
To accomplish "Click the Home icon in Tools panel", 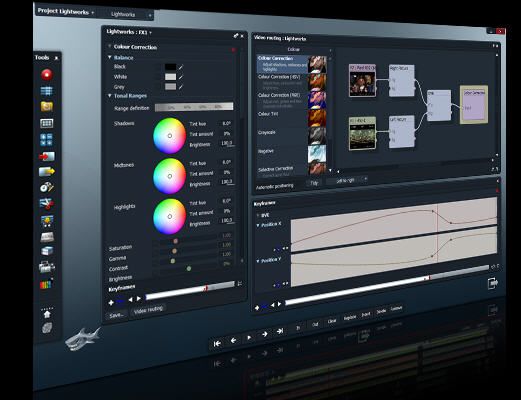I will 47,314.
